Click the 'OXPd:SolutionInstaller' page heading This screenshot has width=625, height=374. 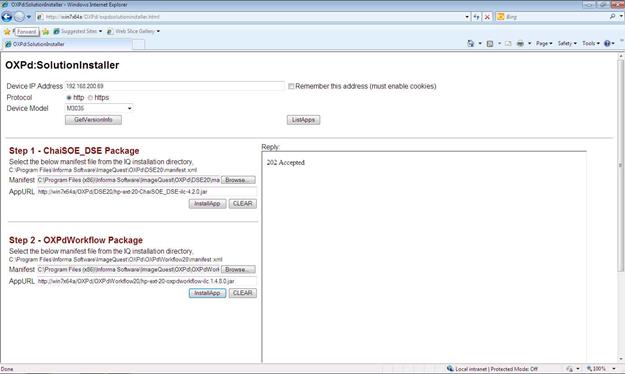pyautogui.click(x=62, y=65)
